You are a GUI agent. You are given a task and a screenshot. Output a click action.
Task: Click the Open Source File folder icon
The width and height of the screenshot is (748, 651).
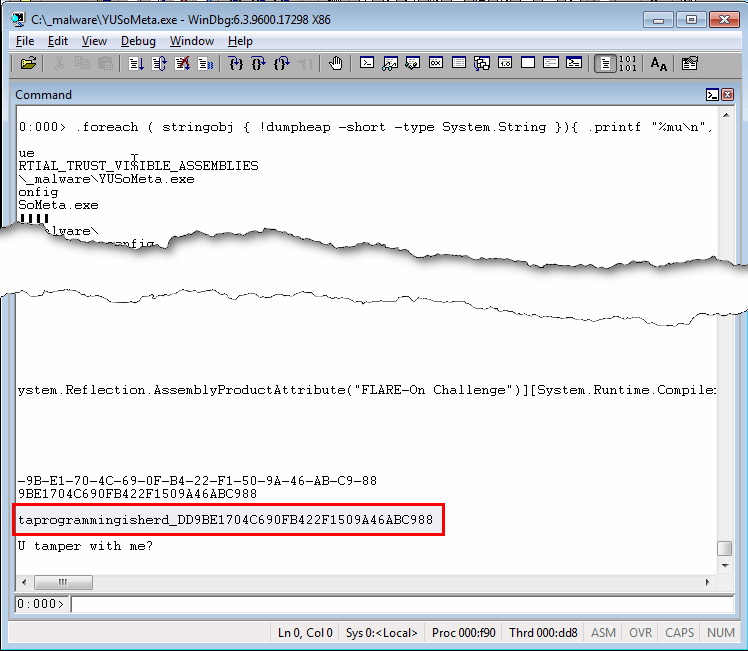[x=28, y=64]
